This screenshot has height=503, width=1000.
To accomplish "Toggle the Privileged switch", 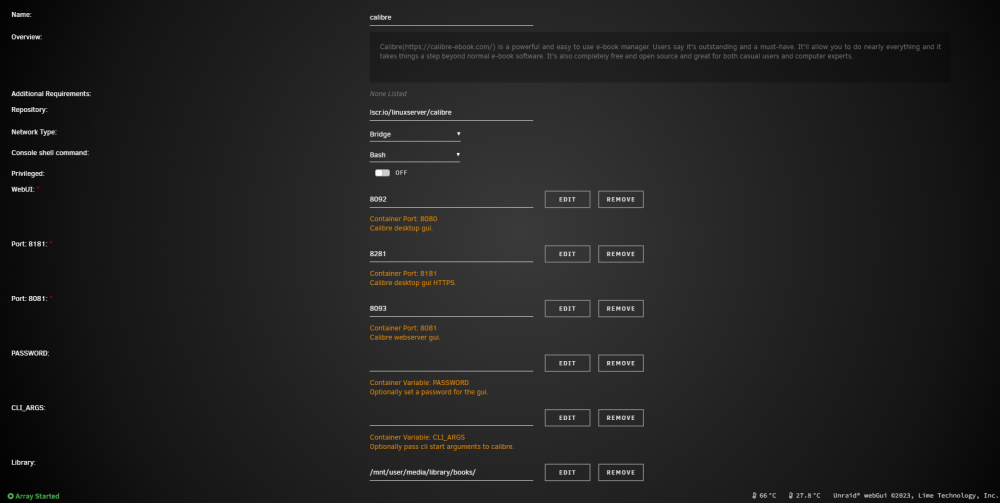I will click(x=382, y=173).
